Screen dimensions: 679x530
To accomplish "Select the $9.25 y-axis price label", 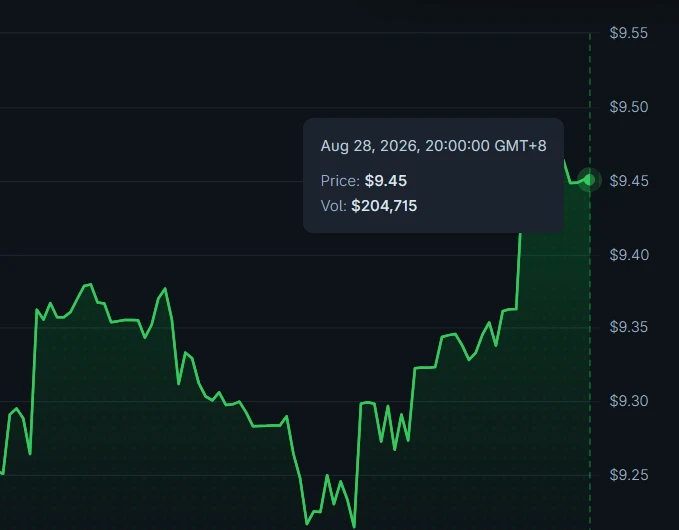I will click(x=629, y=475).
